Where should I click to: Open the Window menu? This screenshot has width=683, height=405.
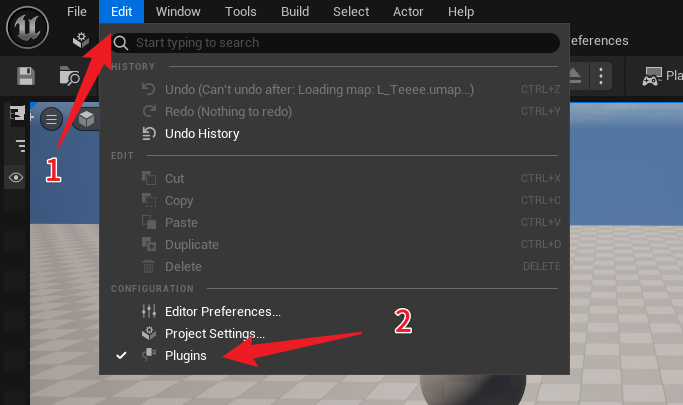tap(178, 11)
